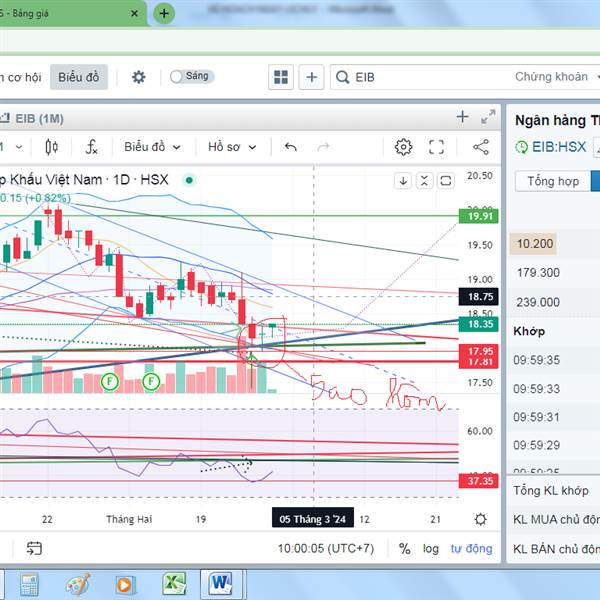
Task: Toggle percent scale on price axis
Action: [404, 548]
